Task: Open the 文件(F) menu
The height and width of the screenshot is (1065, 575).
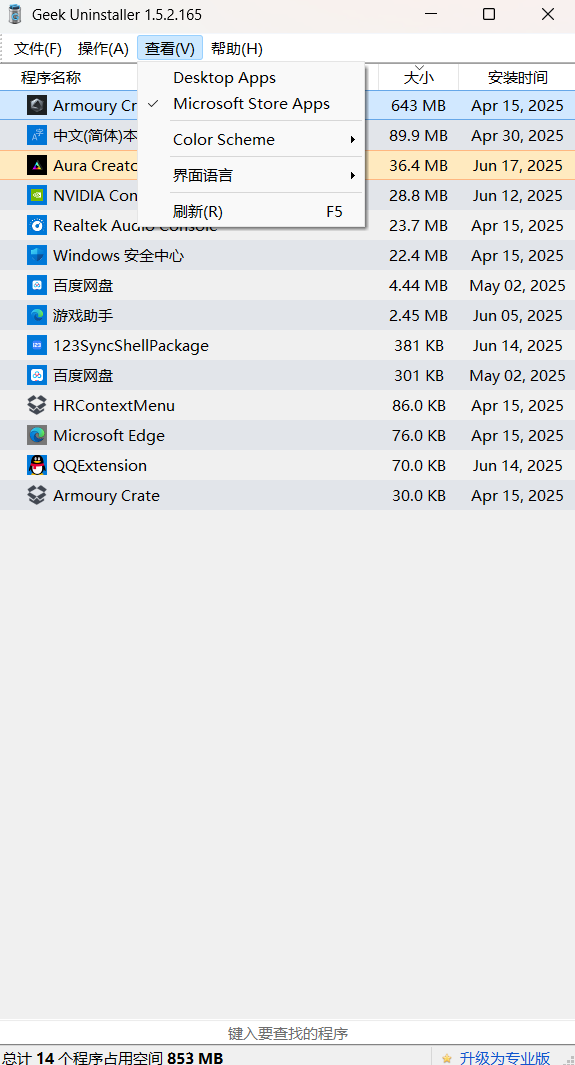Action: pyautogui.click(x=38, y=49)
